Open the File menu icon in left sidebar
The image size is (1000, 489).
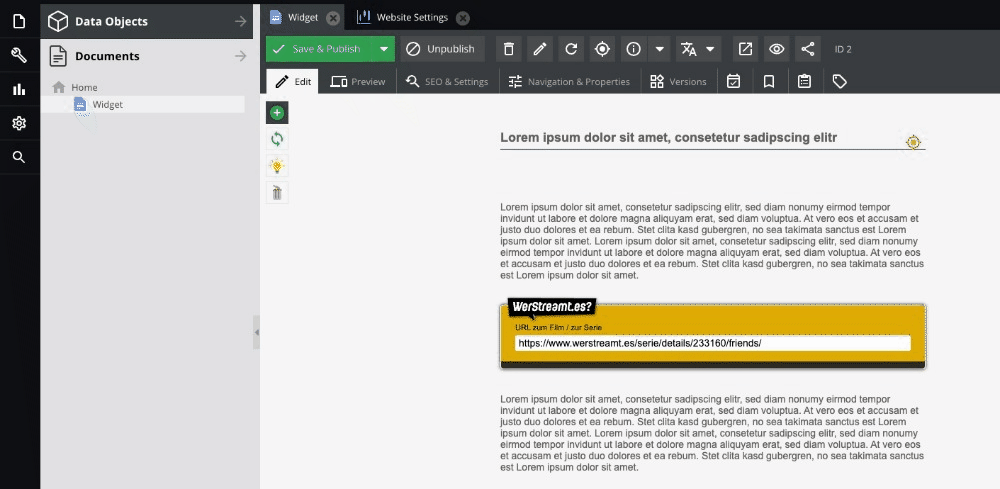(19, 22)
